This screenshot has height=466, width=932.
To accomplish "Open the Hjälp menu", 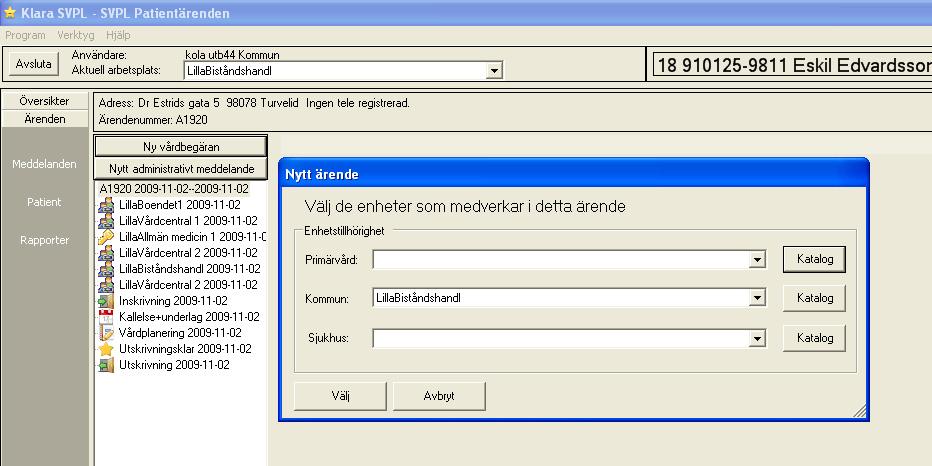I will click(x=118, y=35).
